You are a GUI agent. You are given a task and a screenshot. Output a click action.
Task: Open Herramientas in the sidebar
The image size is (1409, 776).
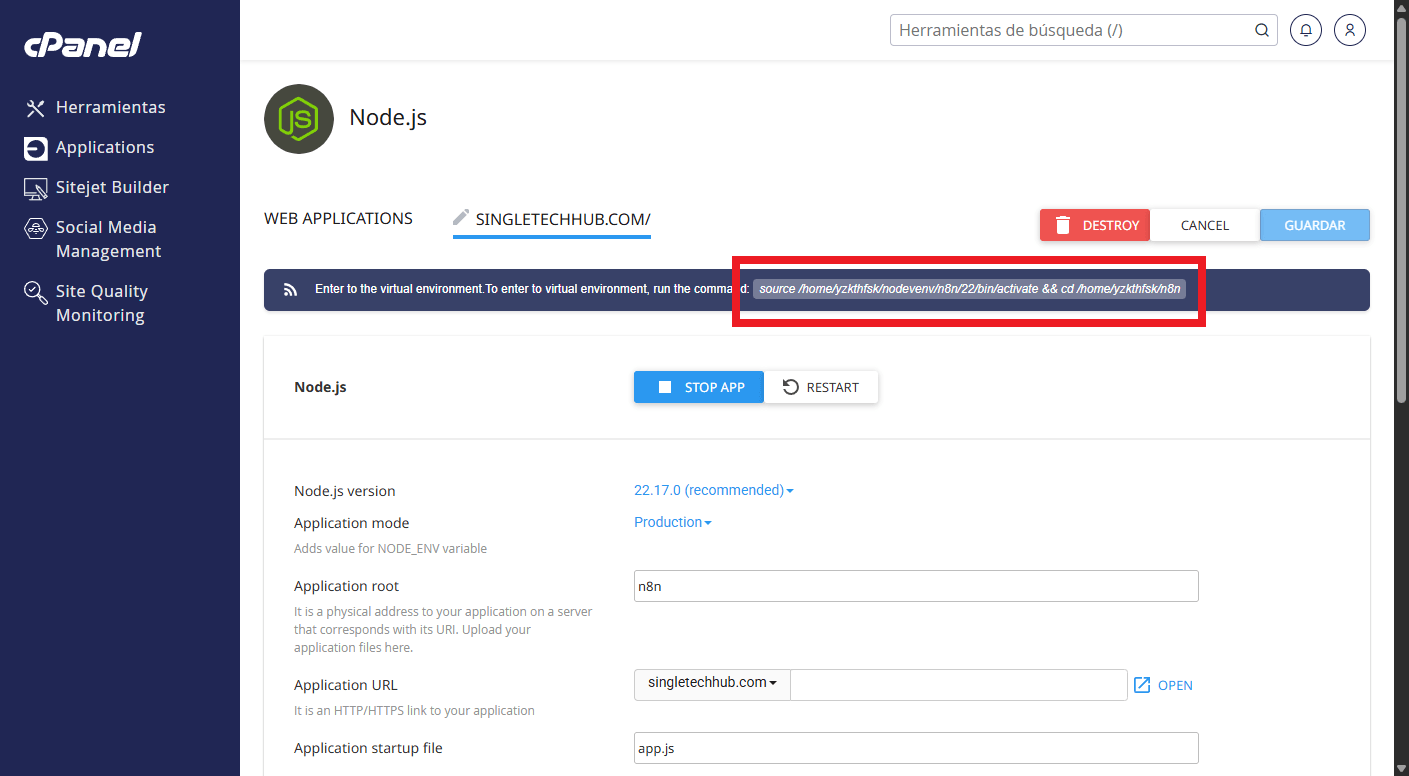(x=110, y=107)
